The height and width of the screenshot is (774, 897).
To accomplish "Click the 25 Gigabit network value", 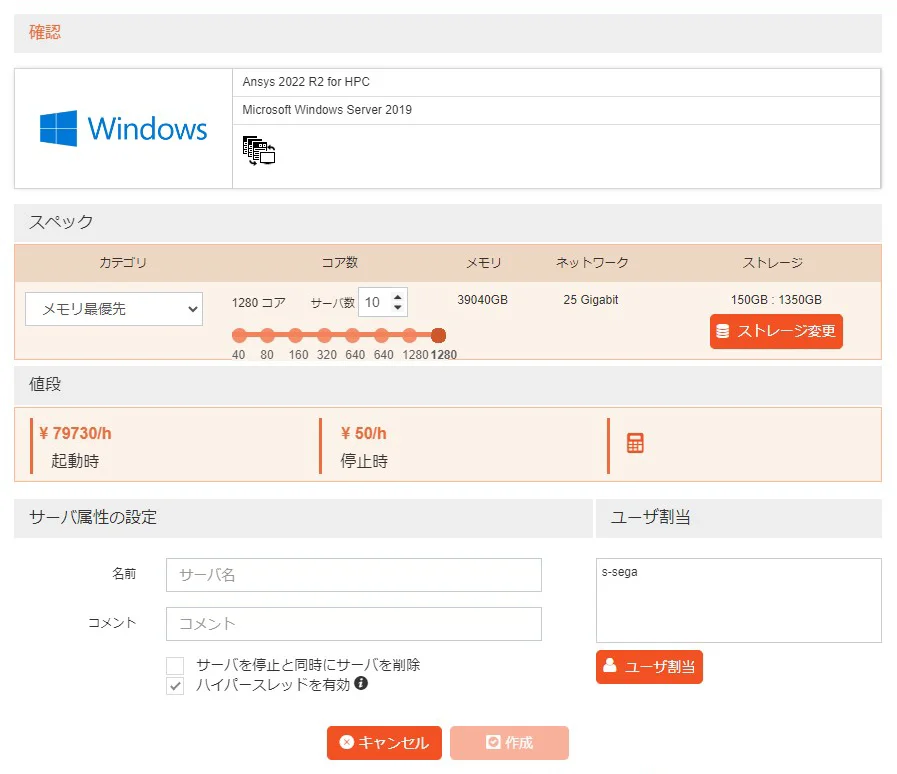I will pyautogui.click(x=591, y=300).
